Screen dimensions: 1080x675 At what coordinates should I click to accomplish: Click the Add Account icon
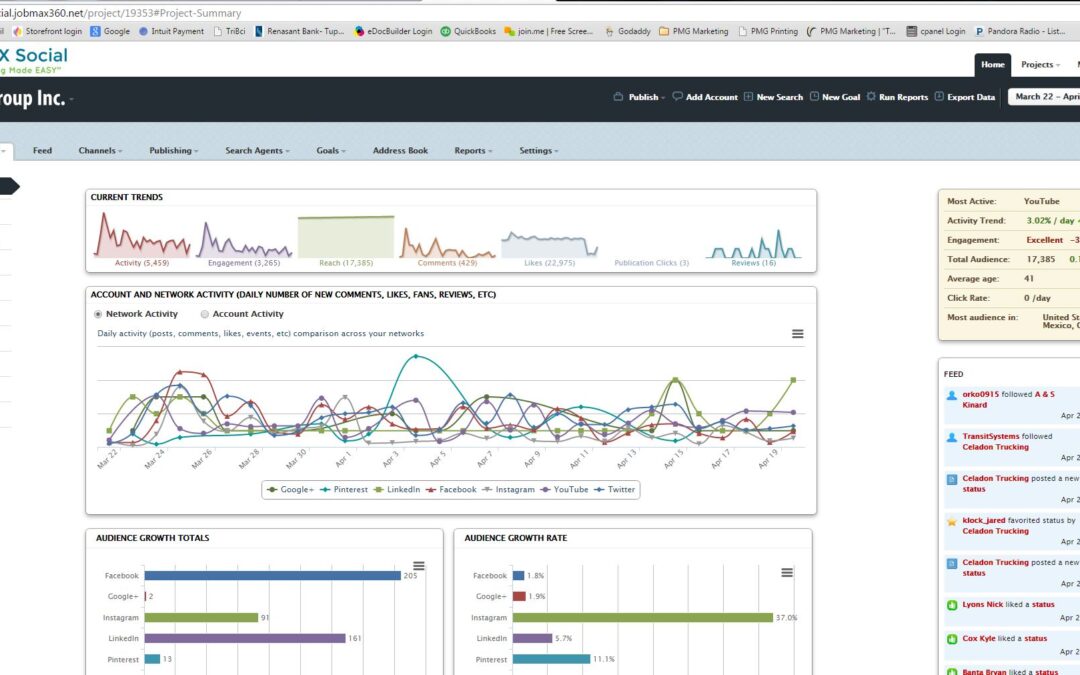(x=677, y=97)
